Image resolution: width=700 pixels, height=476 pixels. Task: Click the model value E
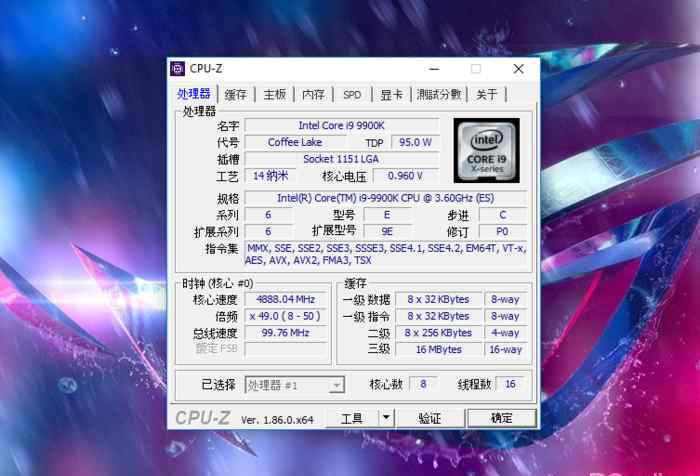pyautogui.click(x=387, y=215)
